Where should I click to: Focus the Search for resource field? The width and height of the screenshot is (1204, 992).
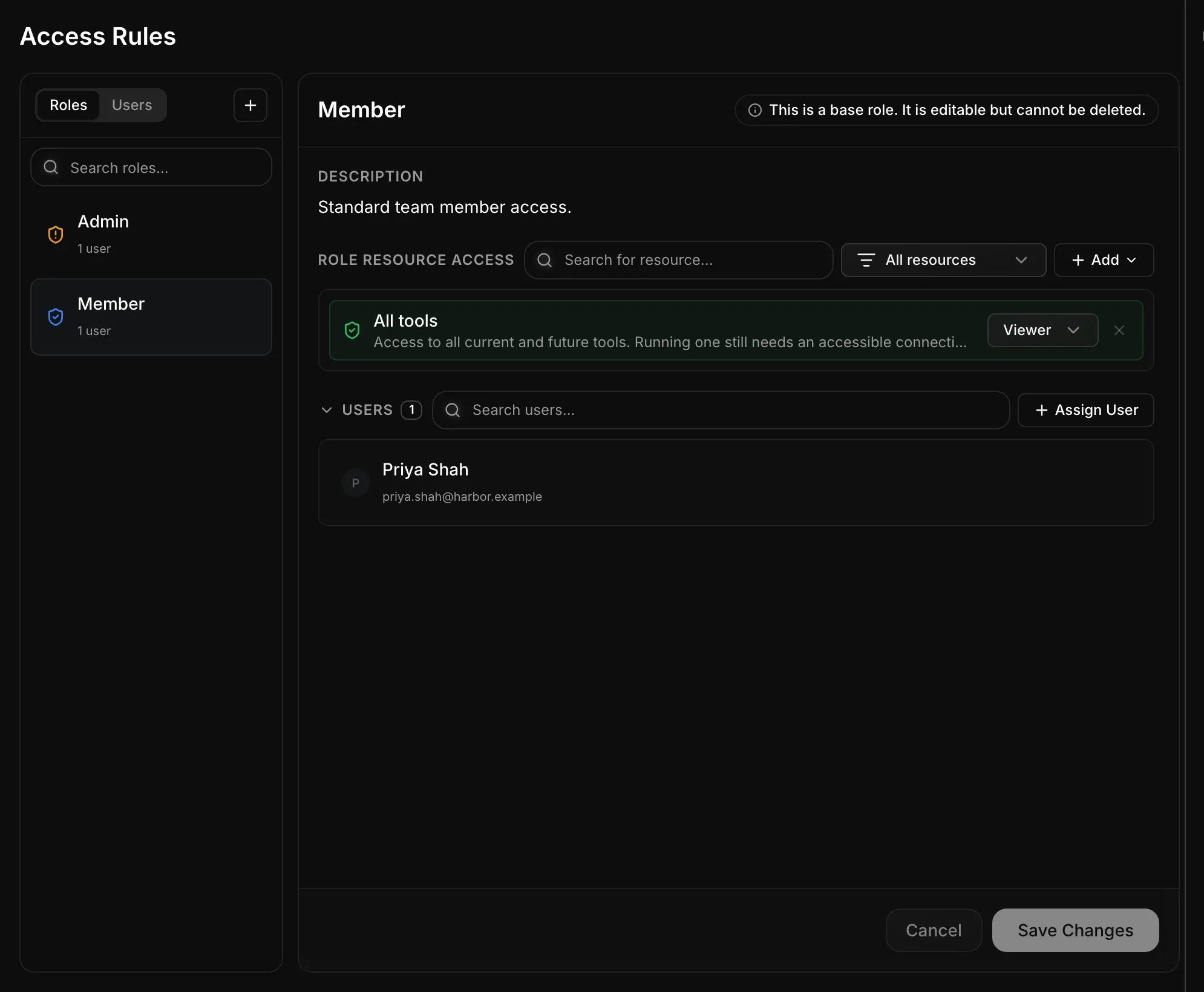tap(678, 260)
